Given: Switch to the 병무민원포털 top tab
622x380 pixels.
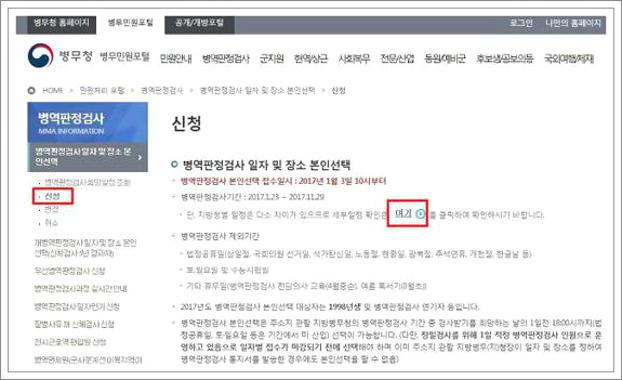Looking at the screenshot, I should tap(131, 23).
